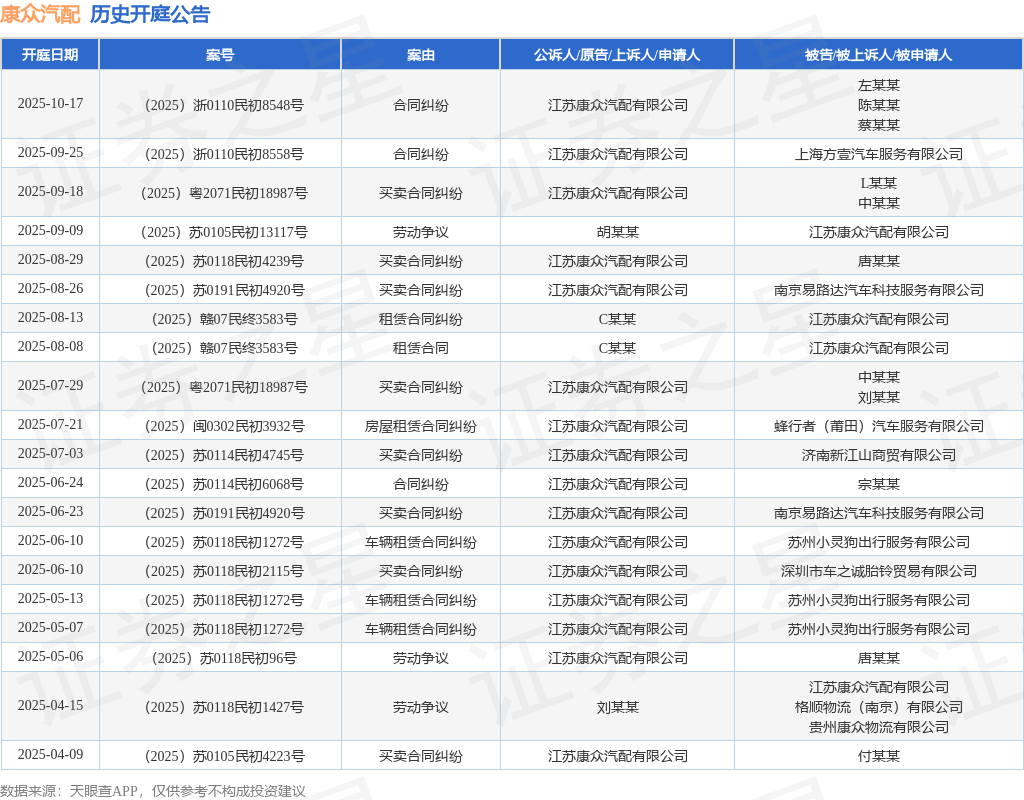Screen dimensions: 1024x800
Task: Select date cell 2025-09-25
Action: coord(50,153)
